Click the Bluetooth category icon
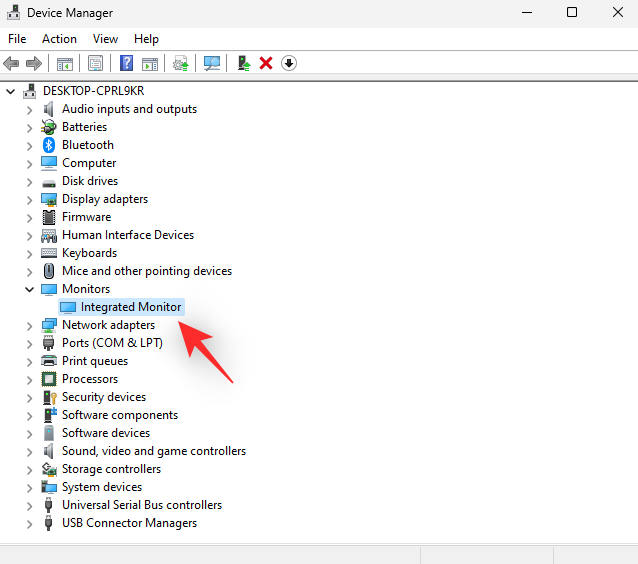 (49, 145)
